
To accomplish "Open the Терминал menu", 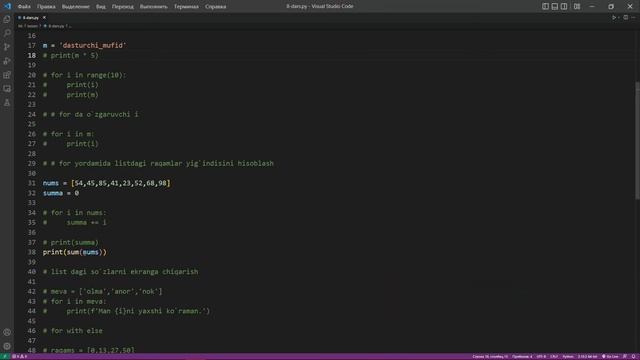I will [186, 7].
